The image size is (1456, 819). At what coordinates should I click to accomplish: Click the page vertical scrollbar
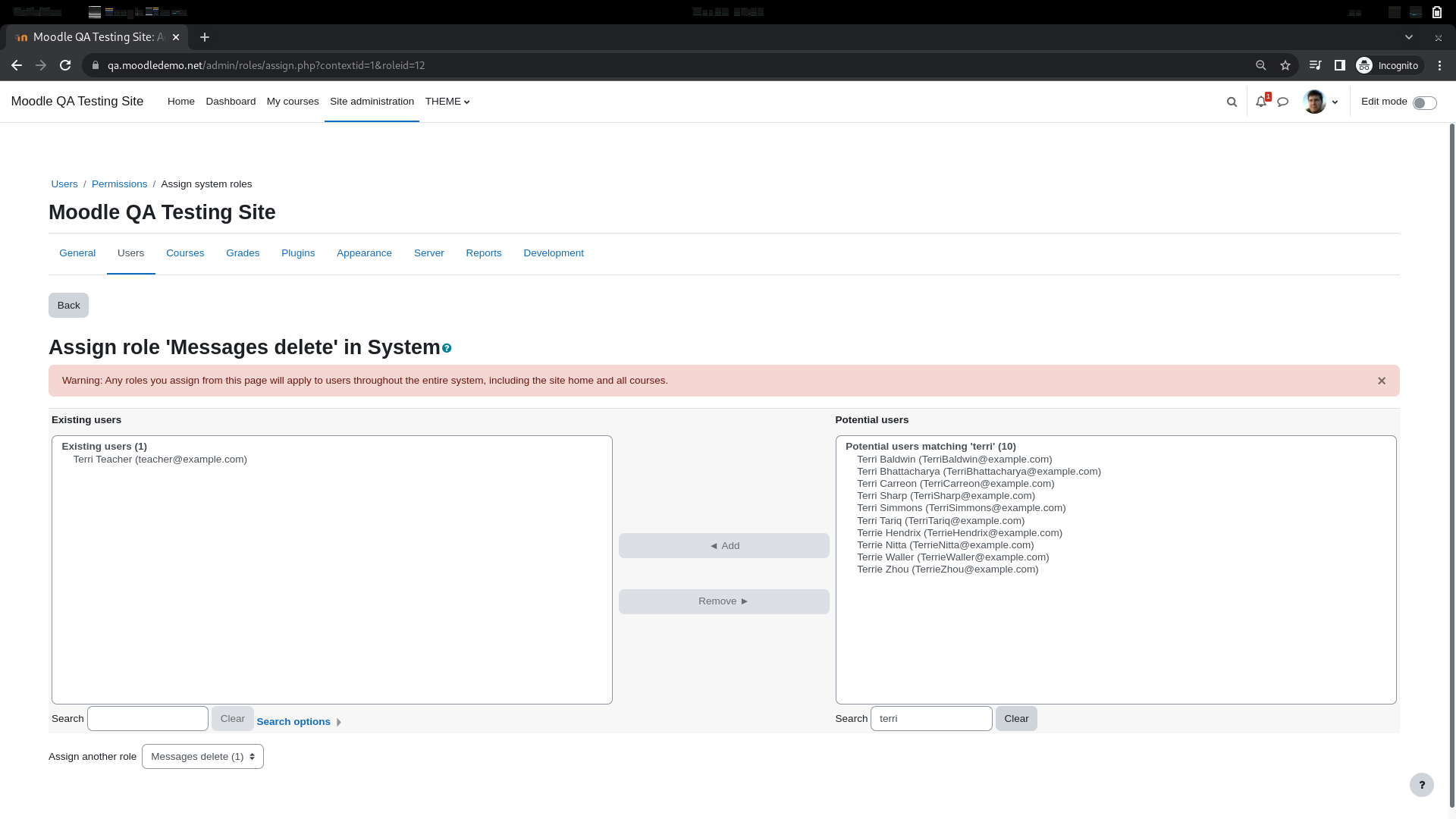click(1452, 464)
